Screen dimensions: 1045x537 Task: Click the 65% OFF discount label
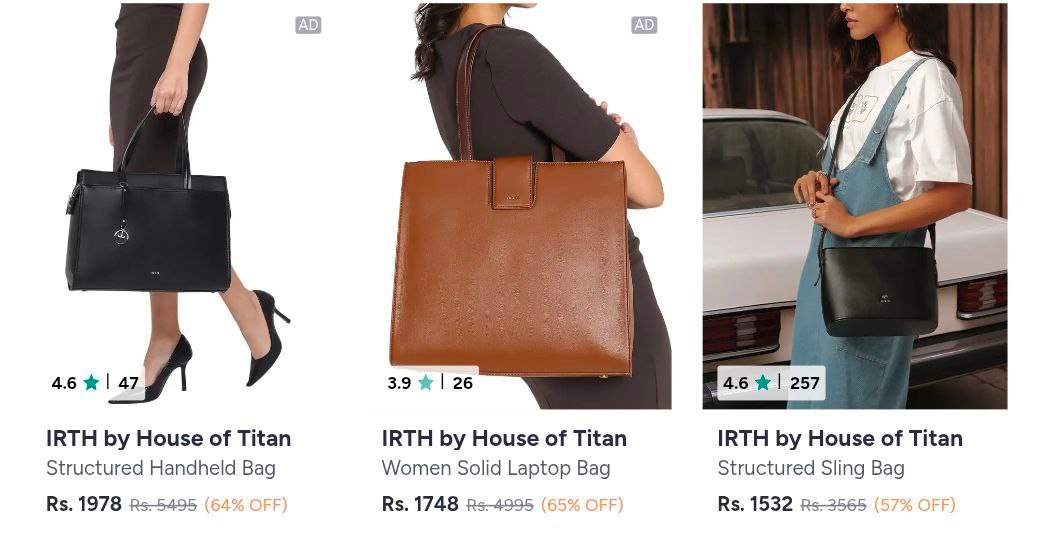582,505
